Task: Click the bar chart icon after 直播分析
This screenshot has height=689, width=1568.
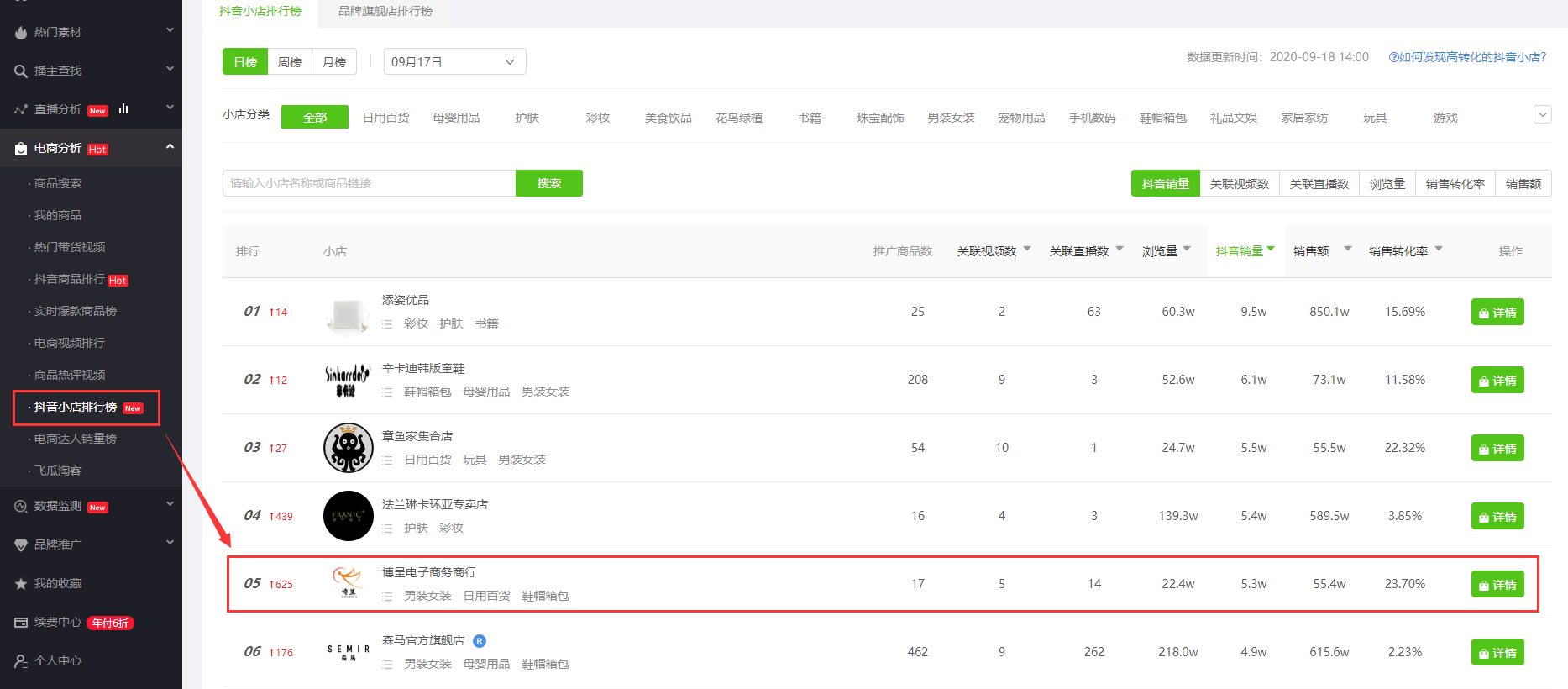Action: (123, 108)
